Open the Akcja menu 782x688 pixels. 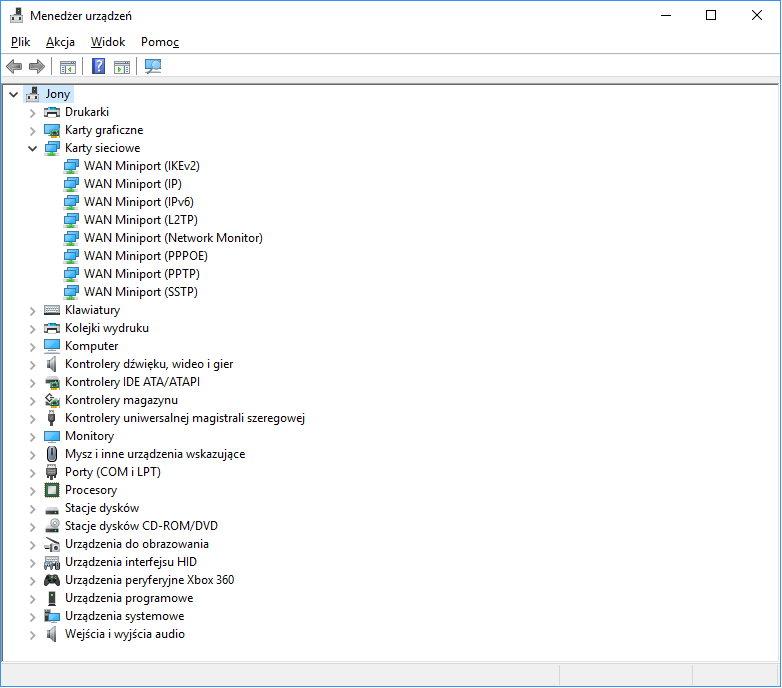click(60, 42)
